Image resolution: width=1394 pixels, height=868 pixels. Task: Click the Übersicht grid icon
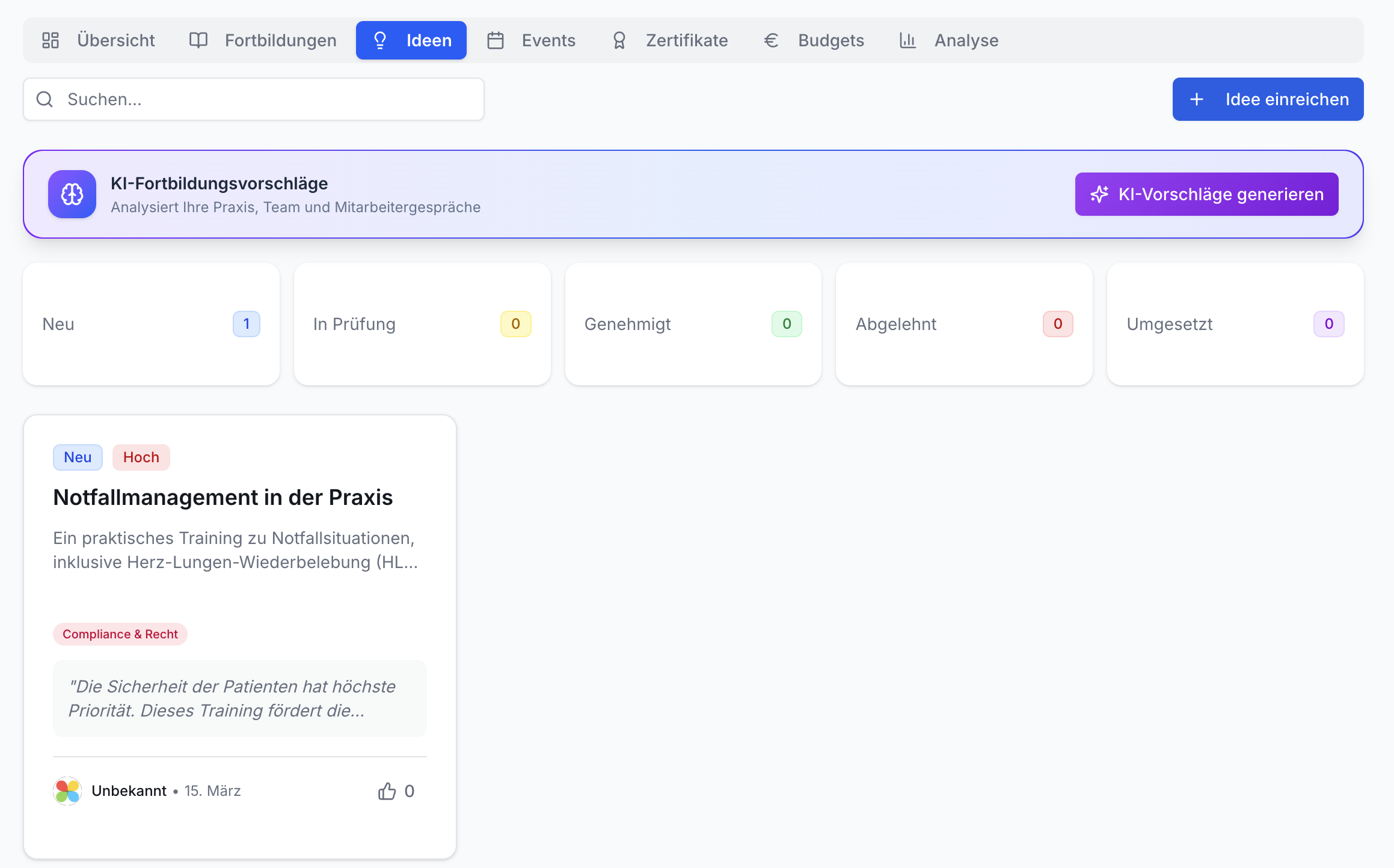tap(51, 40)
